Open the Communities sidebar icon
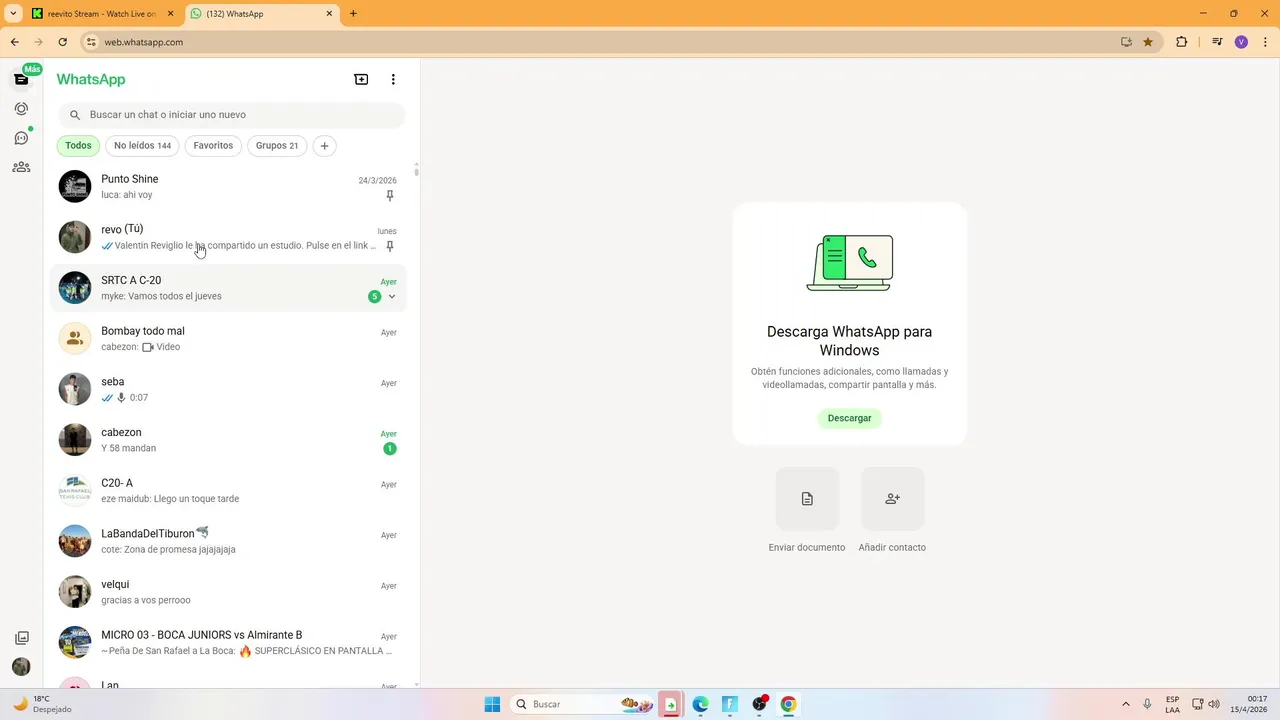This screenshot has height=720, width=1280. click(x=21, y=167)
